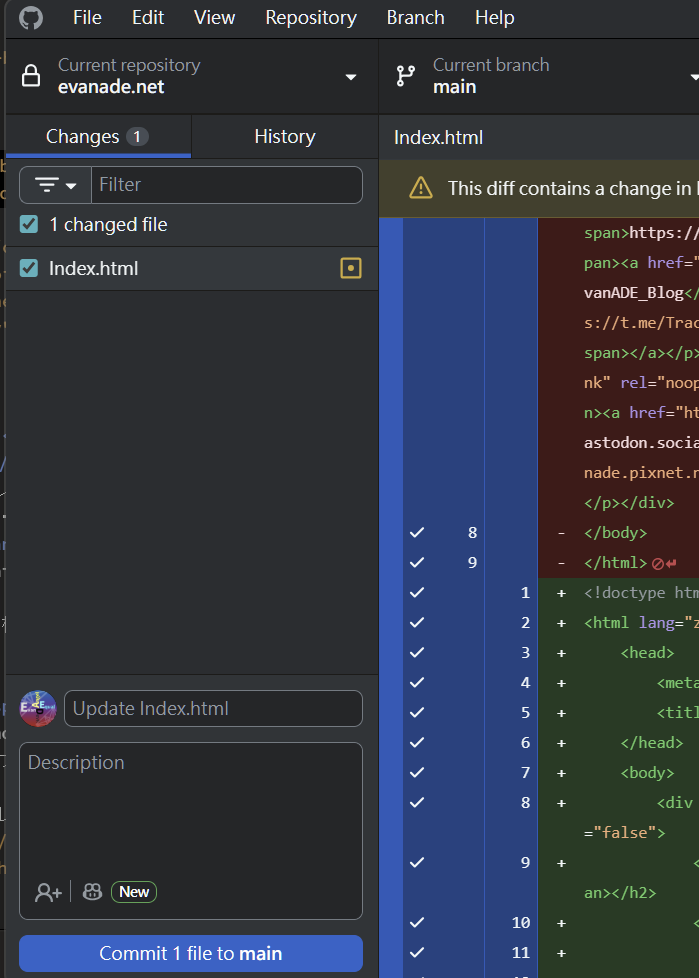Open the View menu
Image resolution: width=699 pixels, height=978 pixels.
click(214, 17)
